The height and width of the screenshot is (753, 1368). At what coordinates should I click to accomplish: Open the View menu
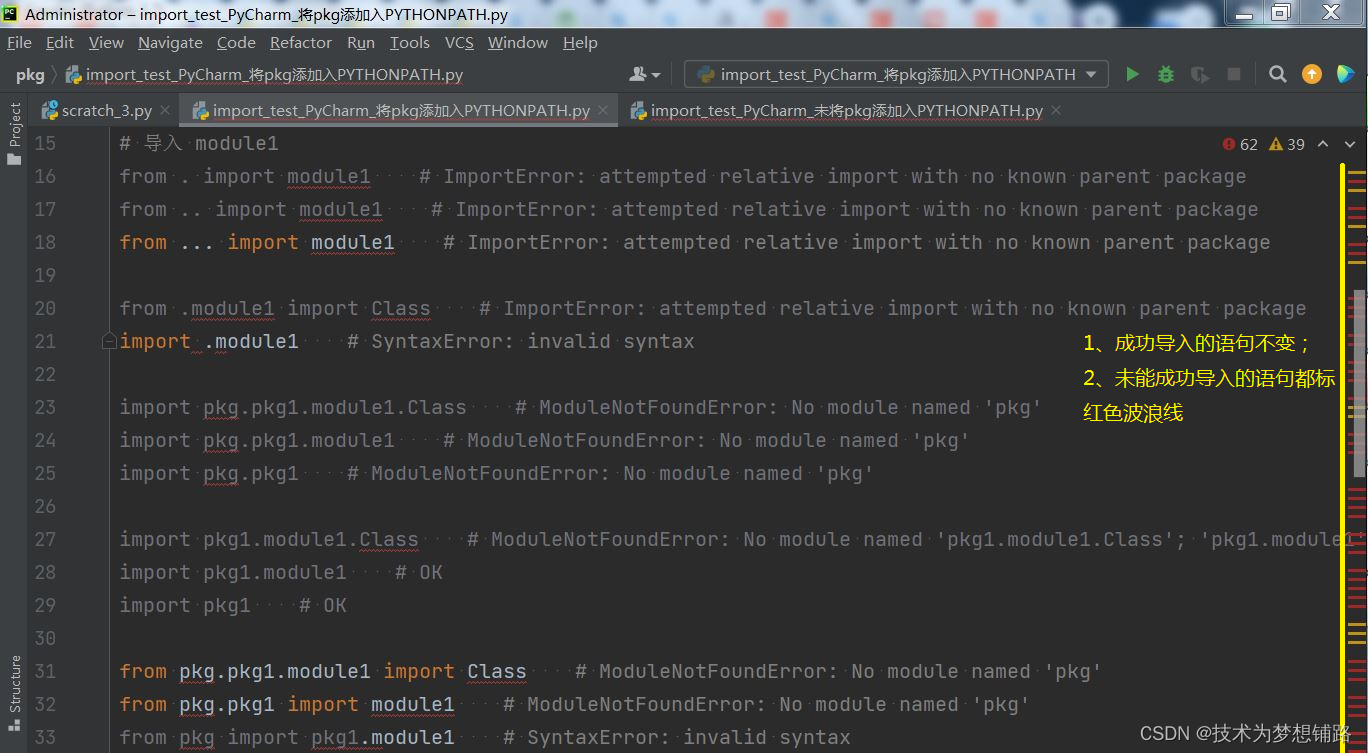pyautogui.click(x=106, y=42)
